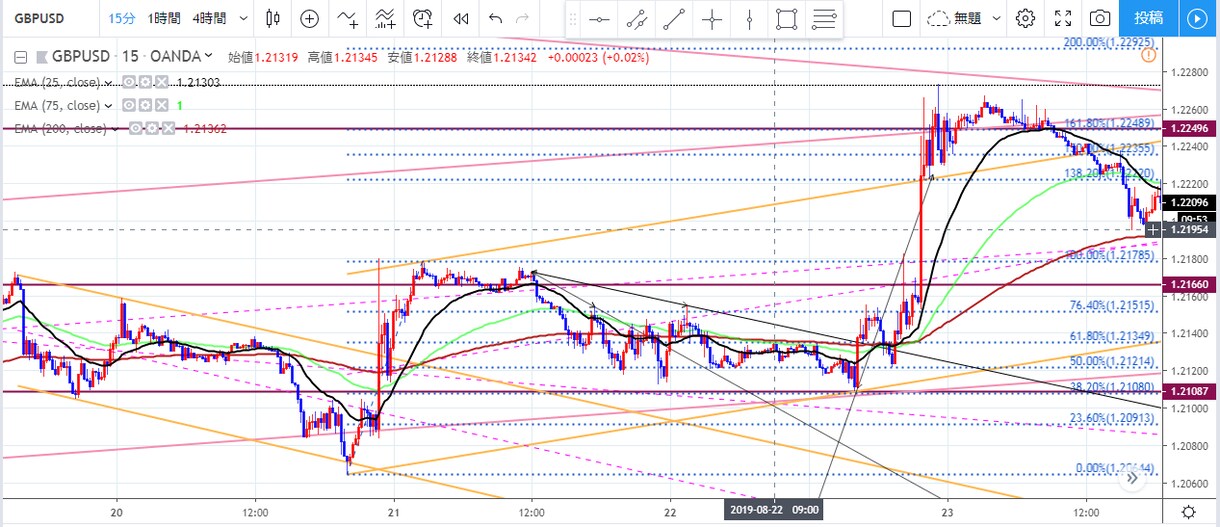Expand the EMA (200, close) indicator menu
Viewport: 1220px width, 527px height.
click(x=113, y=128)
